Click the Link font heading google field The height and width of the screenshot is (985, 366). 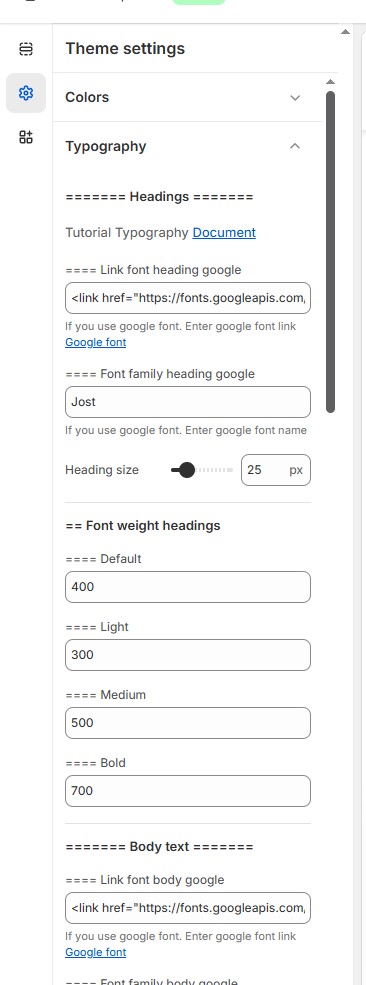[x=188, y=298]
